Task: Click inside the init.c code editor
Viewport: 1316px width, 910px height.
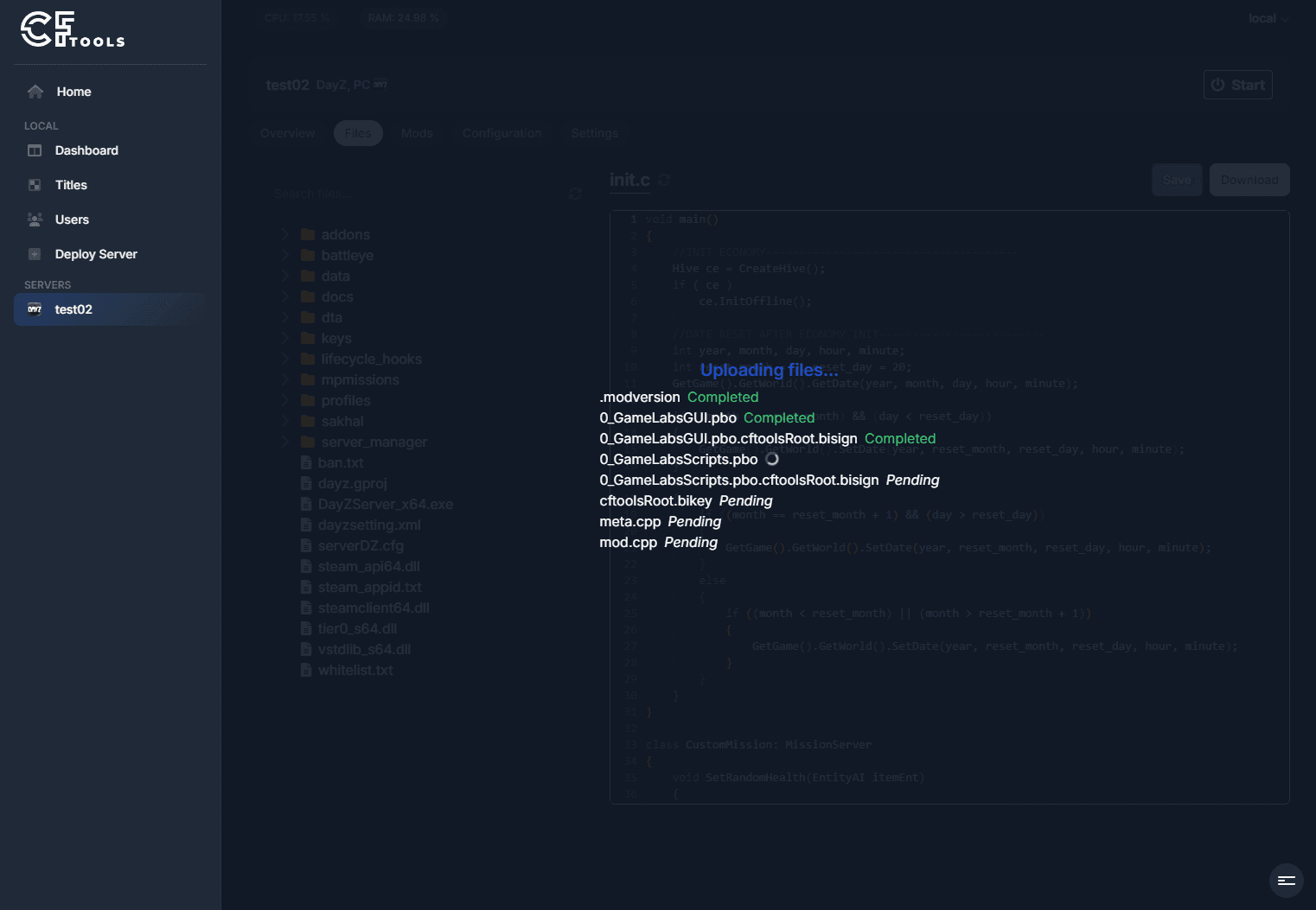Action: tap(949, 507)
